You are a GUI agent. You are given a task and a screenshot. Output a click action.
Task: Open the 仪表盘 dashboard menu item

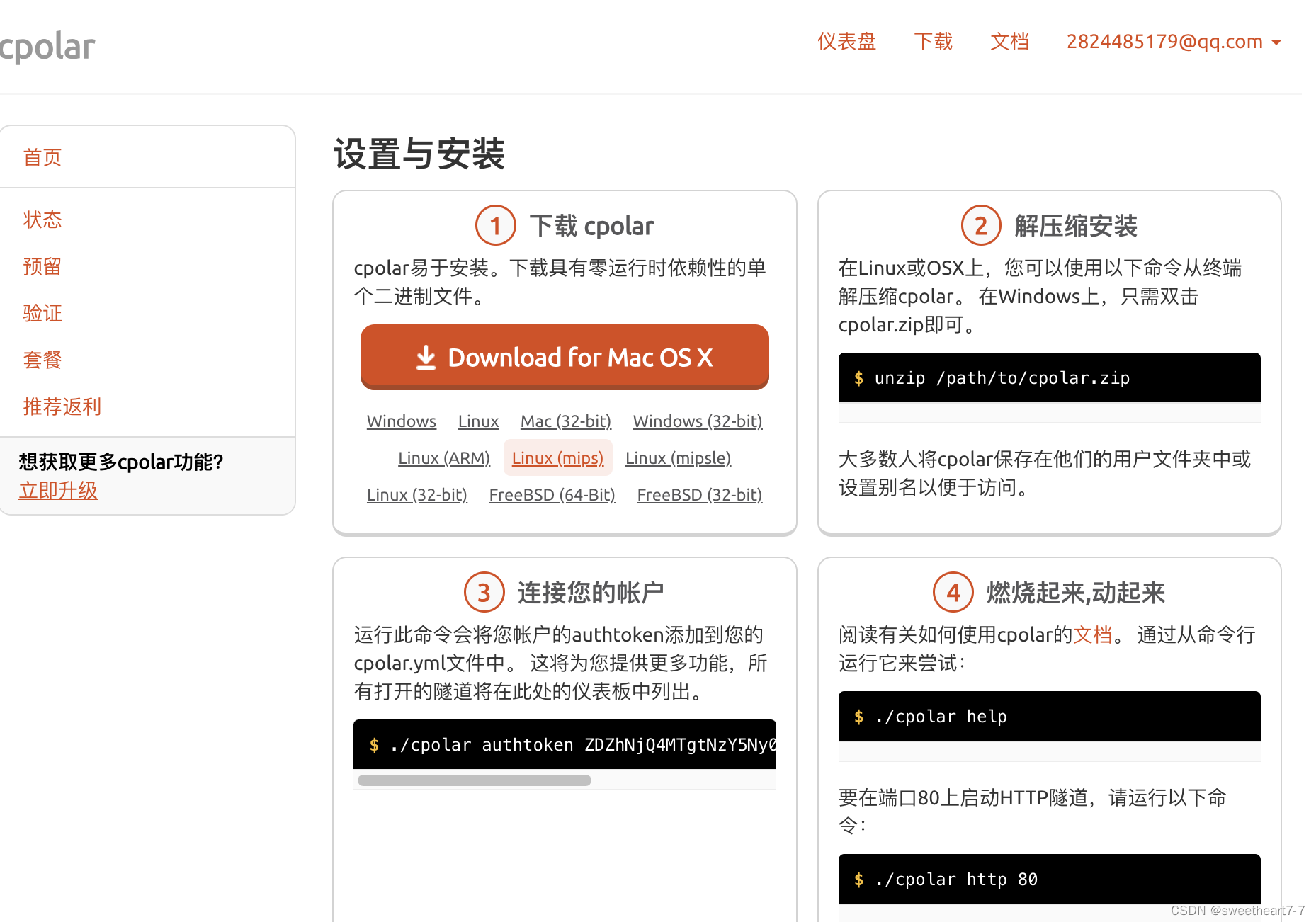tap(846, 42)
